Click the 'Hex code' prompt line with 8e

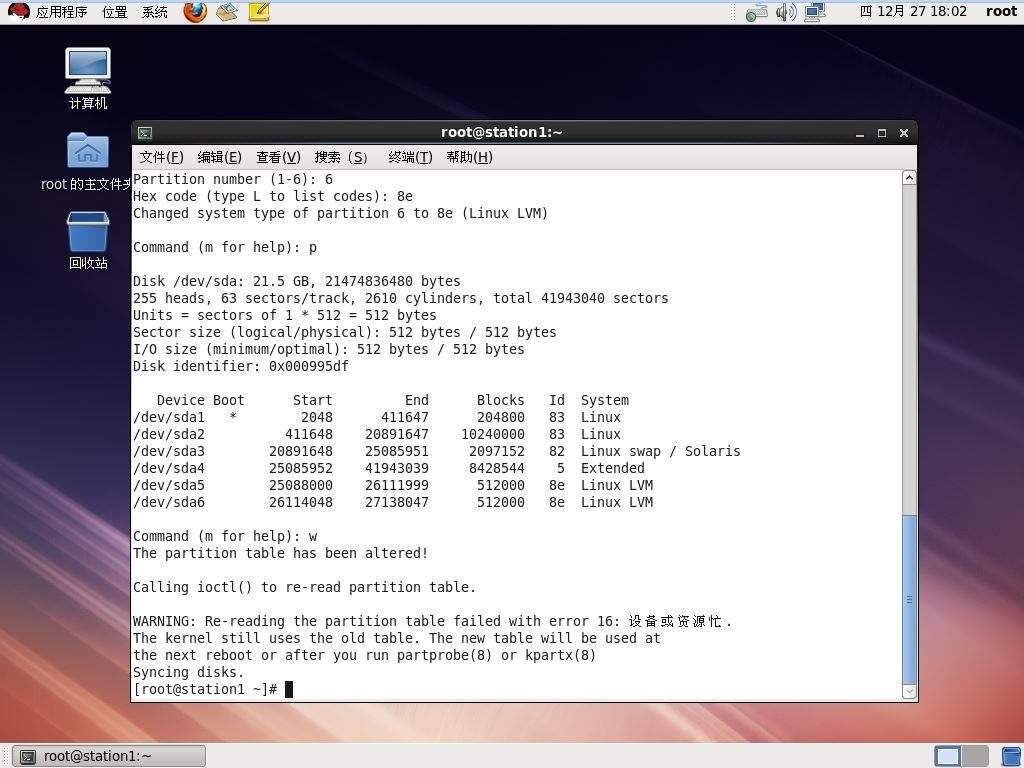(272, 197)
